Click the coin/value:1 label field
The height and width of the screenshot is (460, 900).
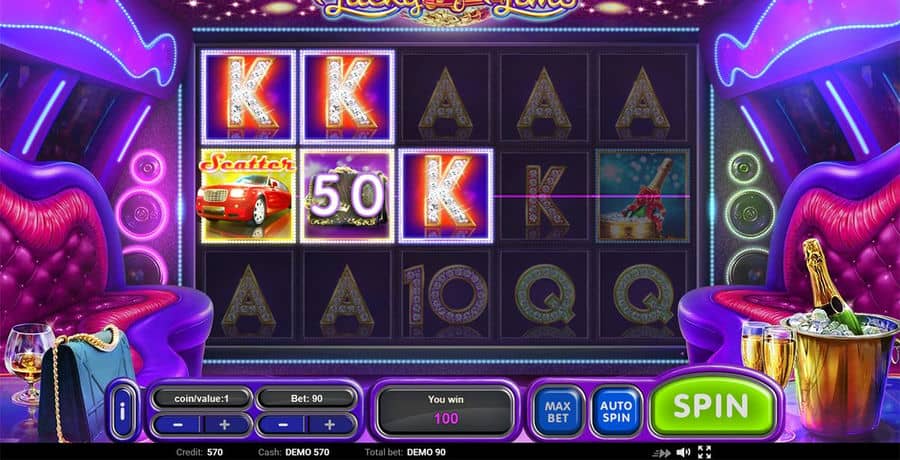[x=201, y=397]
